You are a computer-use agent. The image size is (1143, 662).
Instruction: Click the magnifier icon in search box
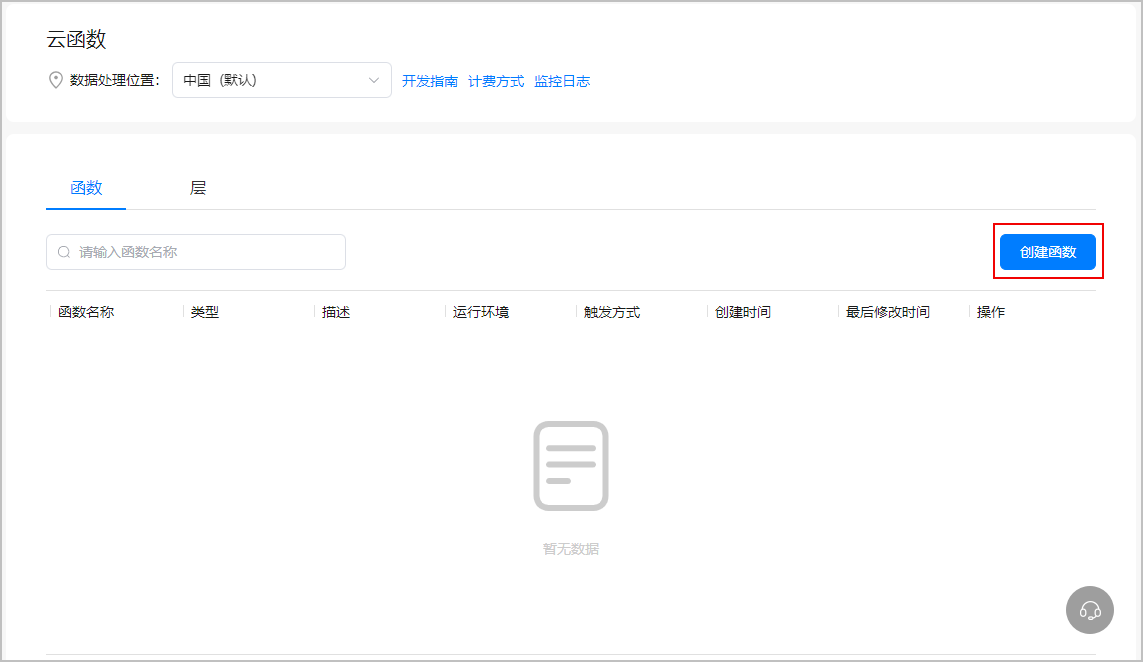[64, 252]
